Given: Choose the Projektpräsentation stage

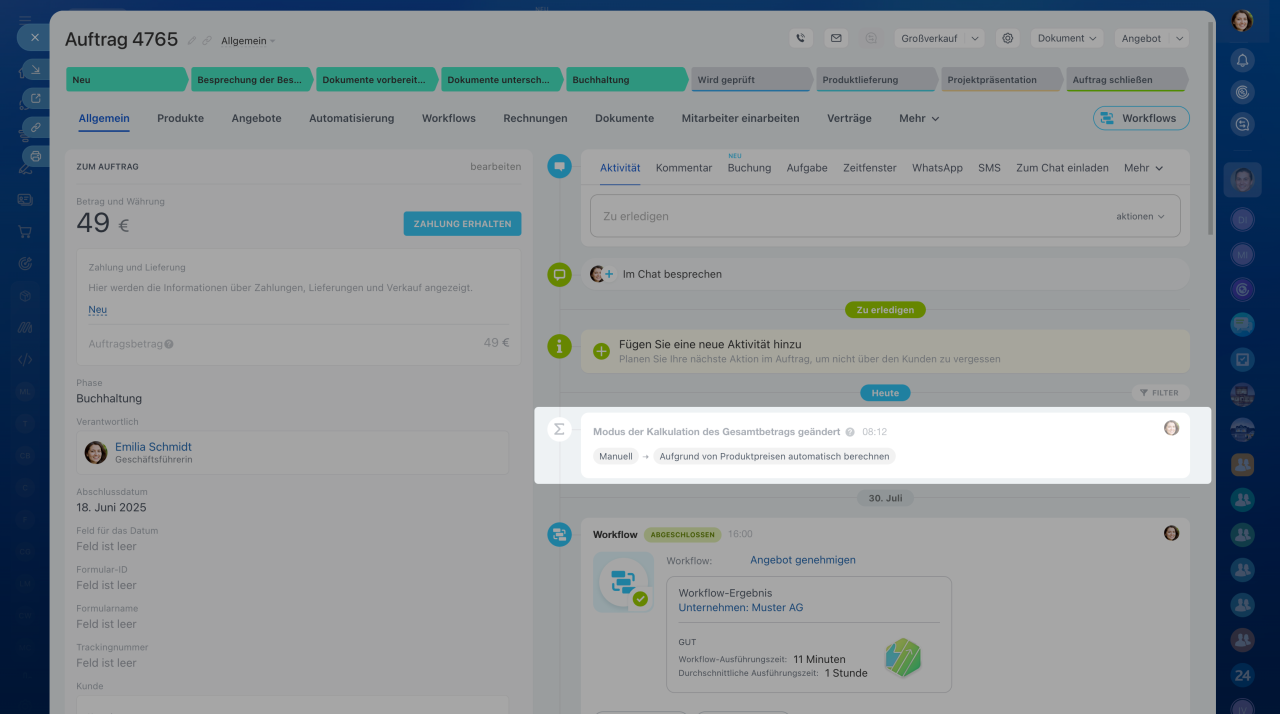Looking at the screenshot, I should click(1000, 79).
